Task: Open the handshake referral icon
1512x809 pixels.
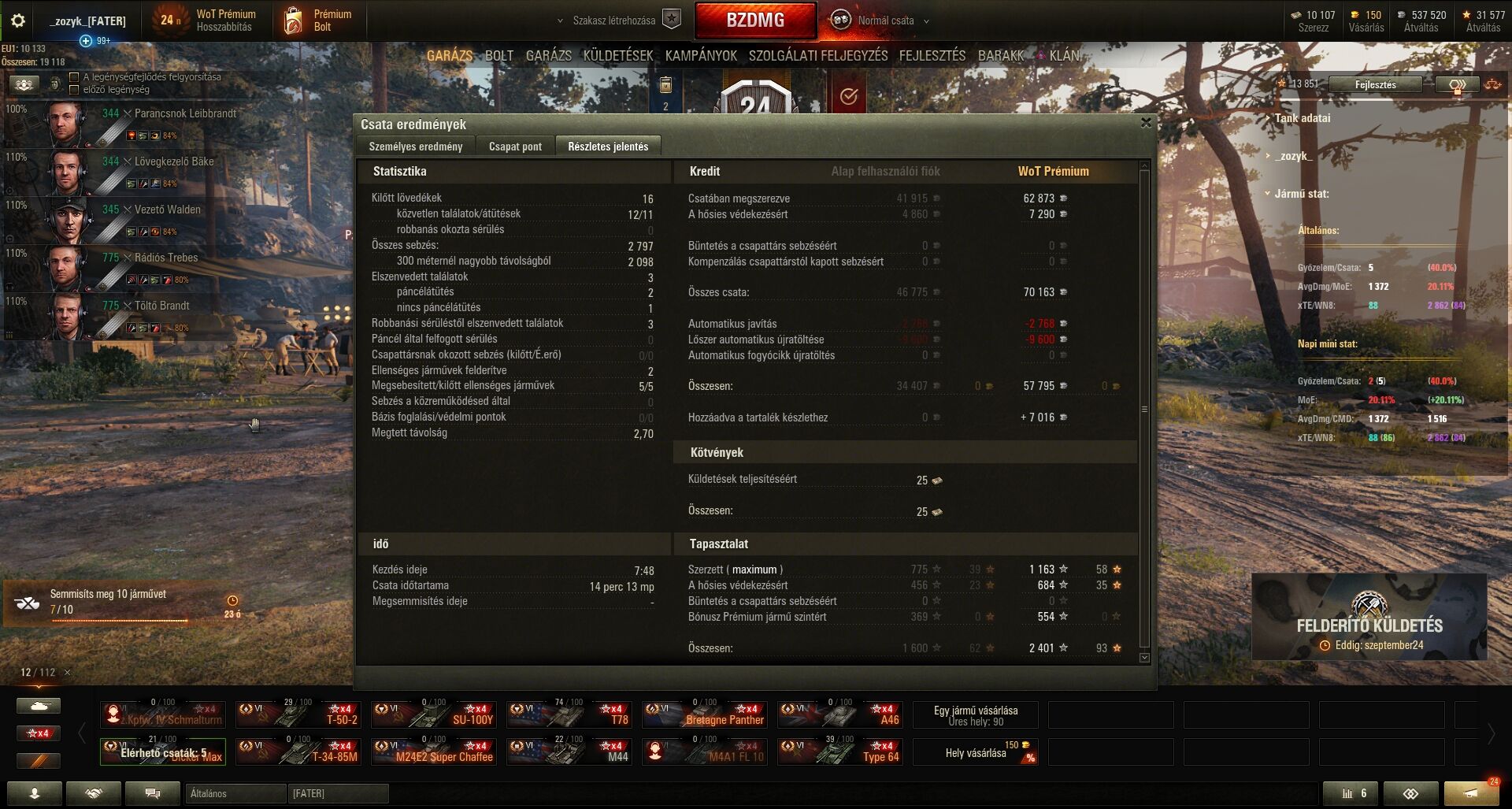Action: pyautogui.click(x=93, y=793)
